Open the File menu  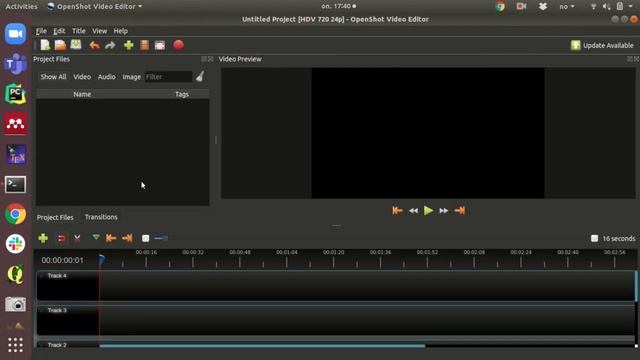41,31
